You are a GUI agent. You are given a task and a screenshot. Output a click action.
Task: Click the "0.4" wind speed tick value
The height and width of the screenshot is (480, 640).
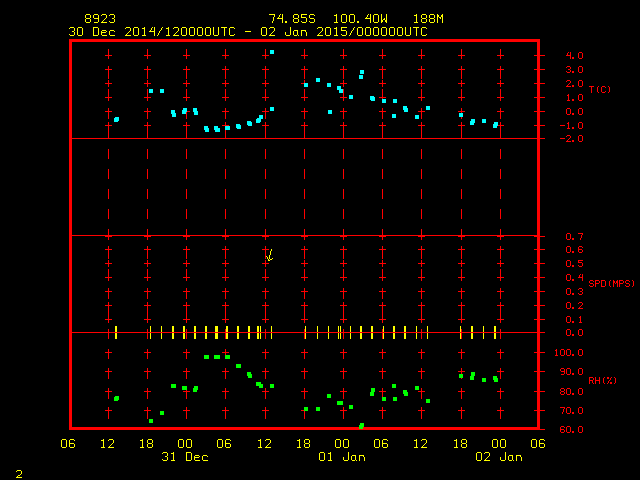tap(574, 278)
